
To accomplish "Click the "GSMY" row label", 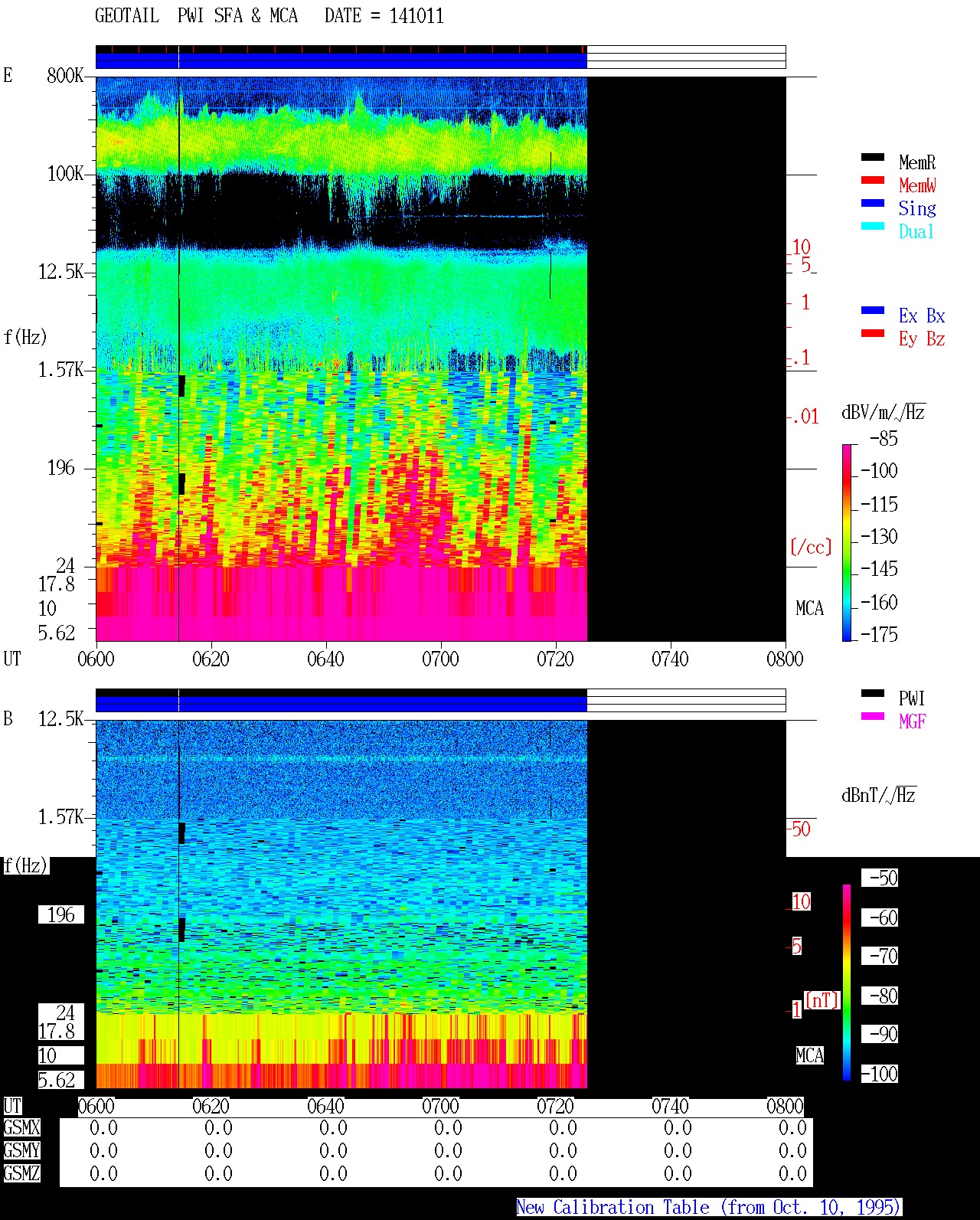I will (21, 1150).
